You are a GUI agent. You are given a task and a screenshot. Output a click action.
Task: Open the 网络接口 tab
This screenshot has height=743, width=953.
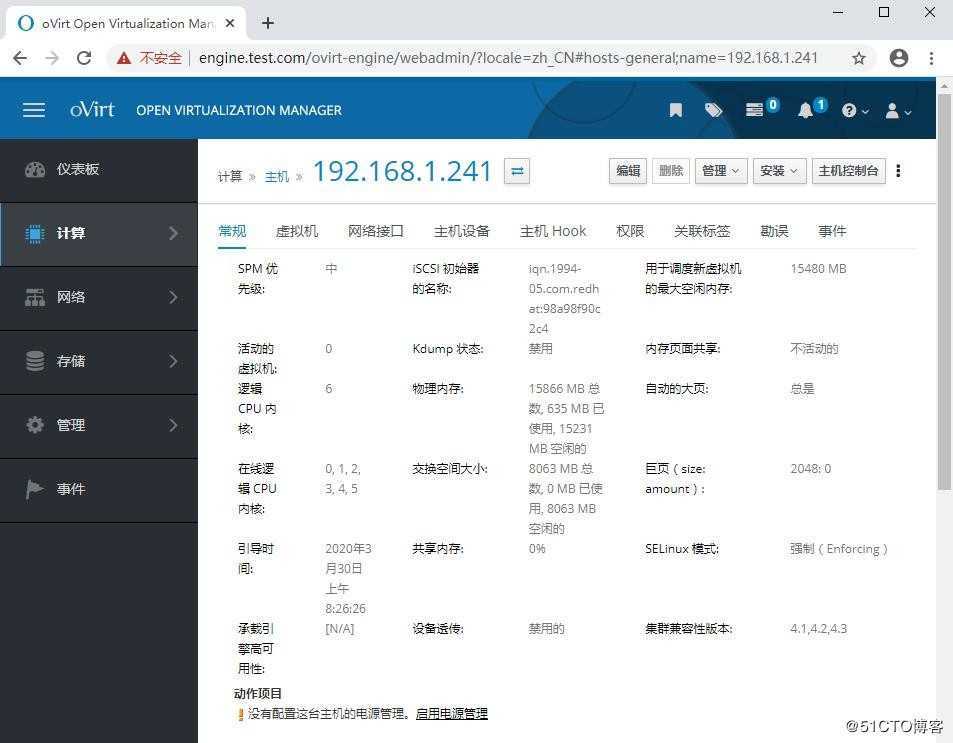(375, 231)
